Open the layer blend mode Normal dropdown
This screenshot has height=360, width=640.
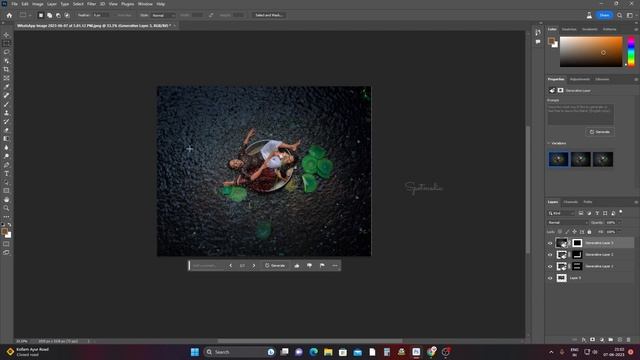click(567, 222)
